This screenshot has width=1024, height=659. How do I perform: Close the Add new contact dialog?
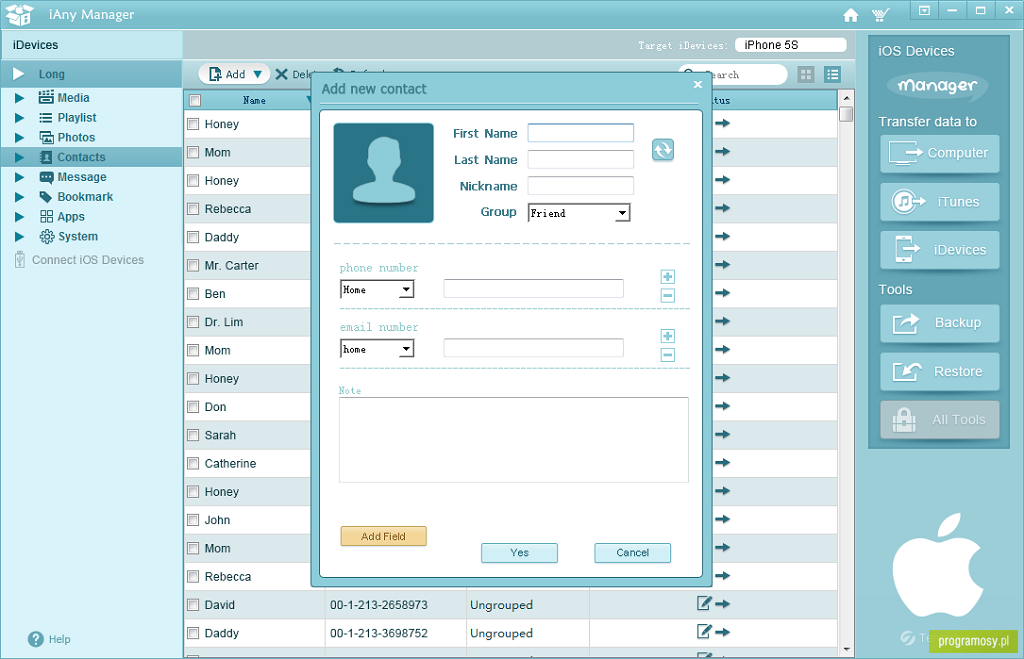tap(697, 84)
